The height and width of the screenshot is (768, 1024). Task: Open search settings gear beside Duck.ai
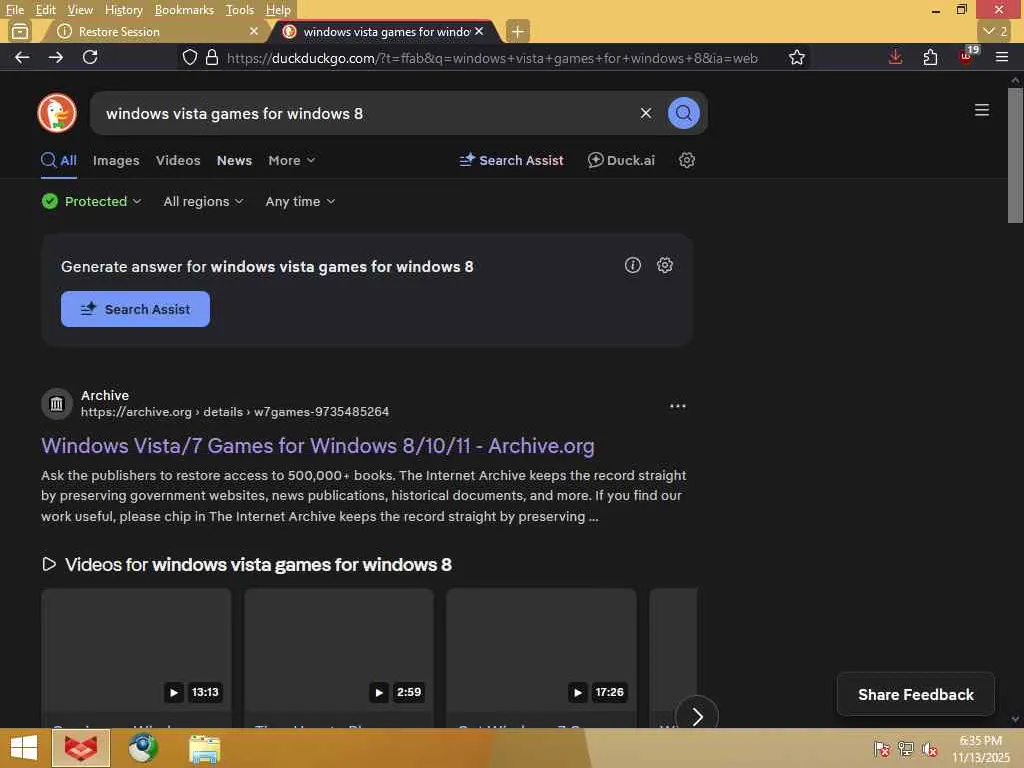[686, 161]
